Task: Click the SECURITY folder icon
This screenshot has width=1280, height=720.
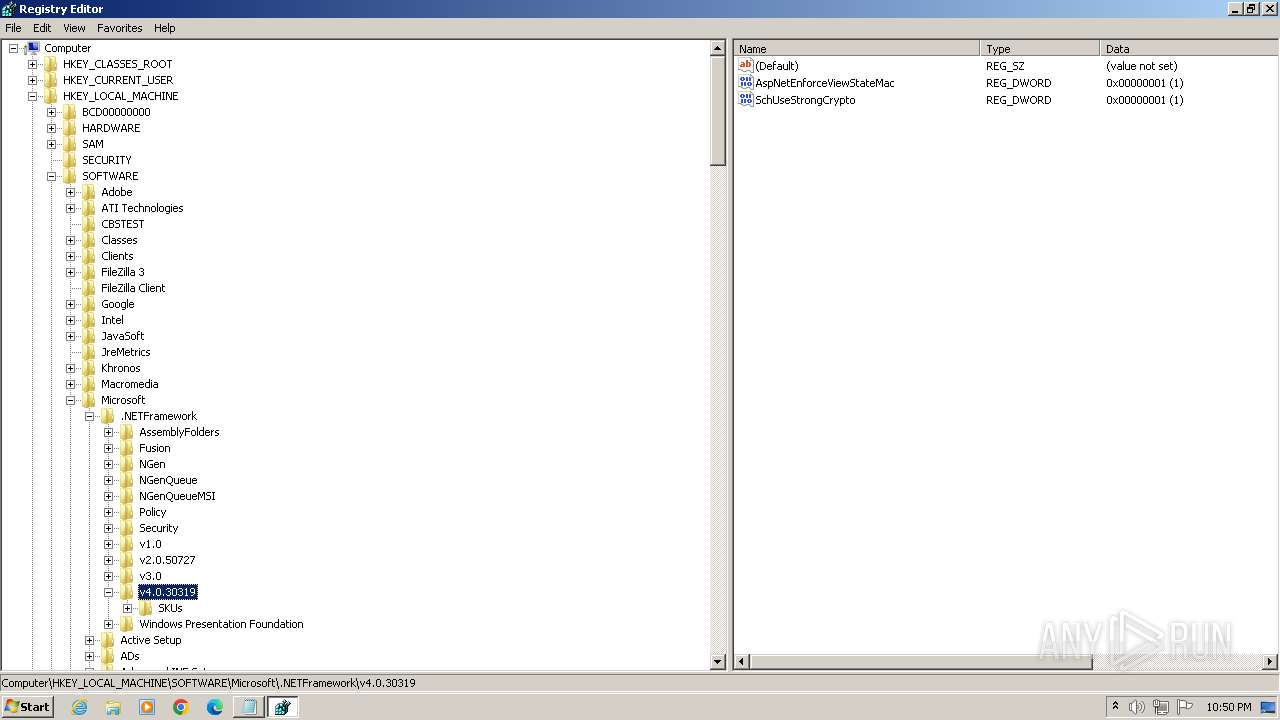Action: (69, 160)
